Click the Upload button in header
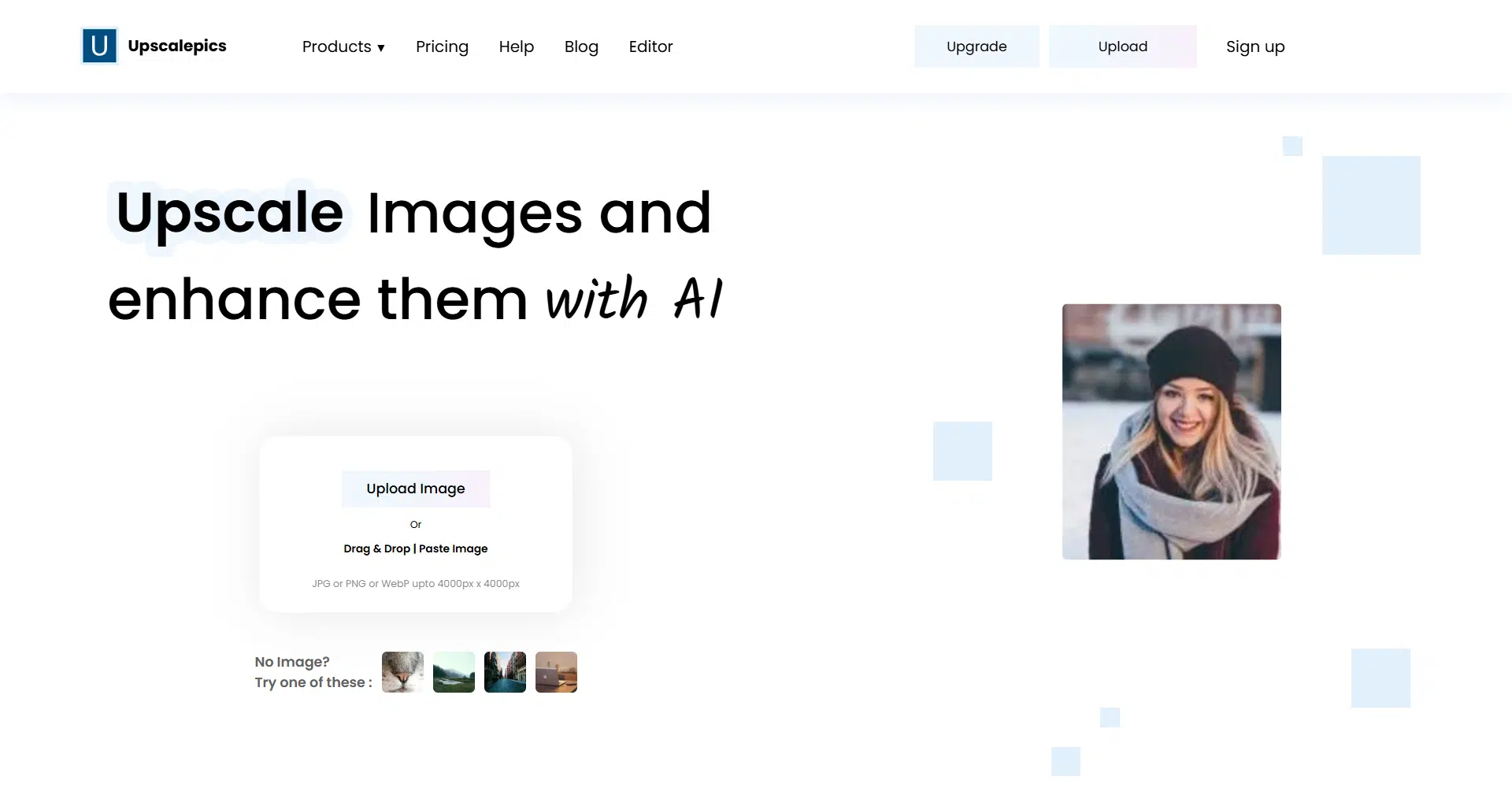 pyautogui.click(x=1122, y=46)
